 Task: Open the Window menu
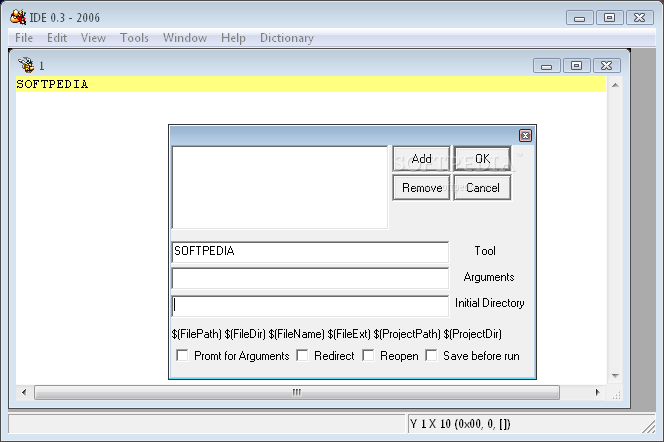[185, 38]
